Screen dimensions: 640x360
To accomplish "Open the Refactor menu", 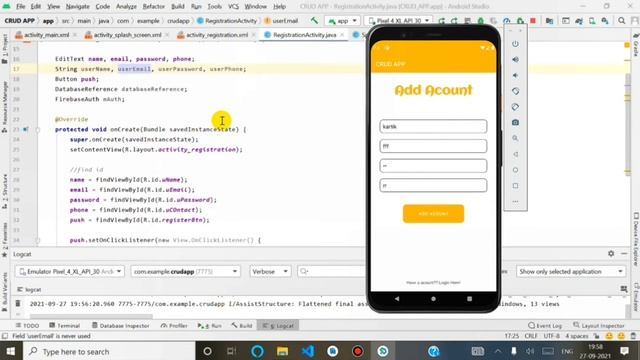I will click(153, 7).
